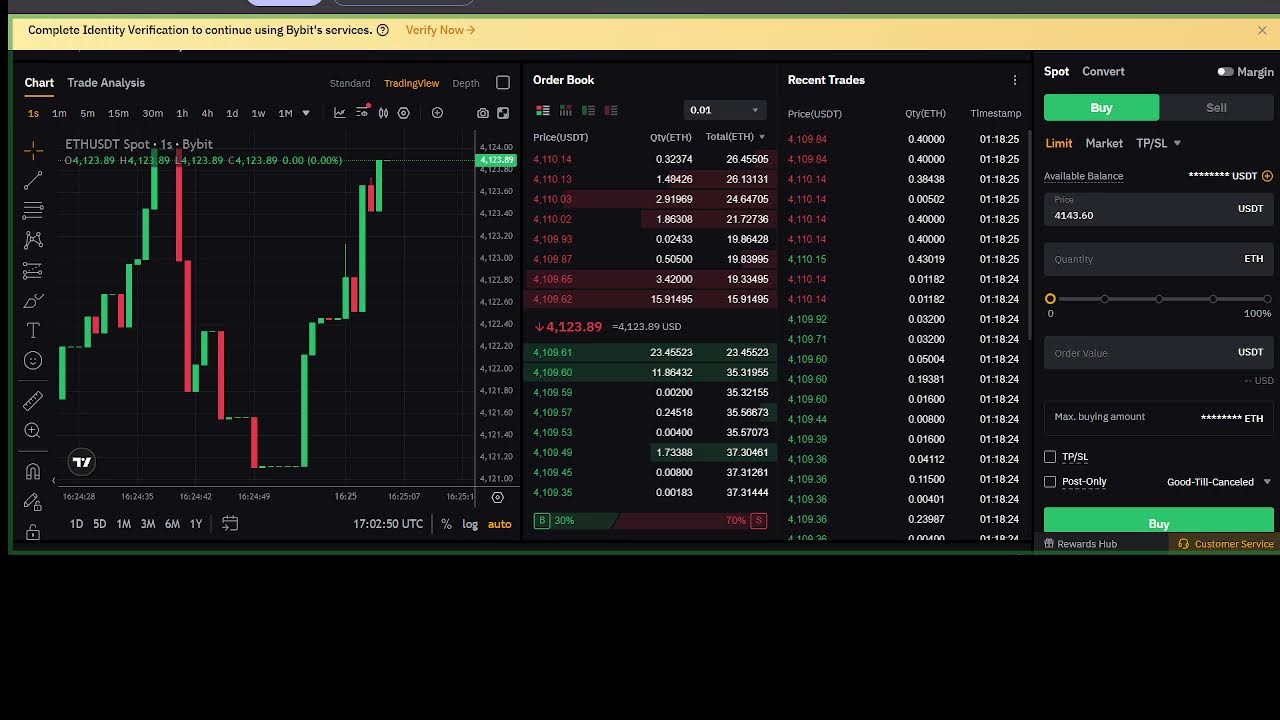Image resolution: width=1280 pixels, height=720 pixels.
Task: Click the green Buy submit button
Action: pos(1159,522)
